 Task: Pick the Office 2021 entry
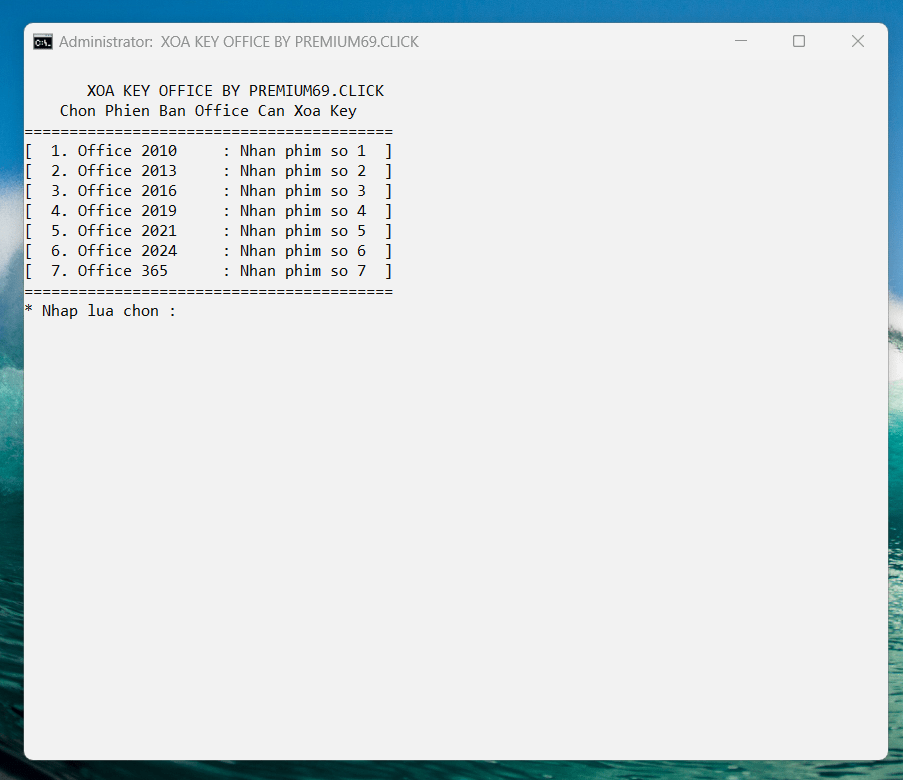[x=127, y=231]
